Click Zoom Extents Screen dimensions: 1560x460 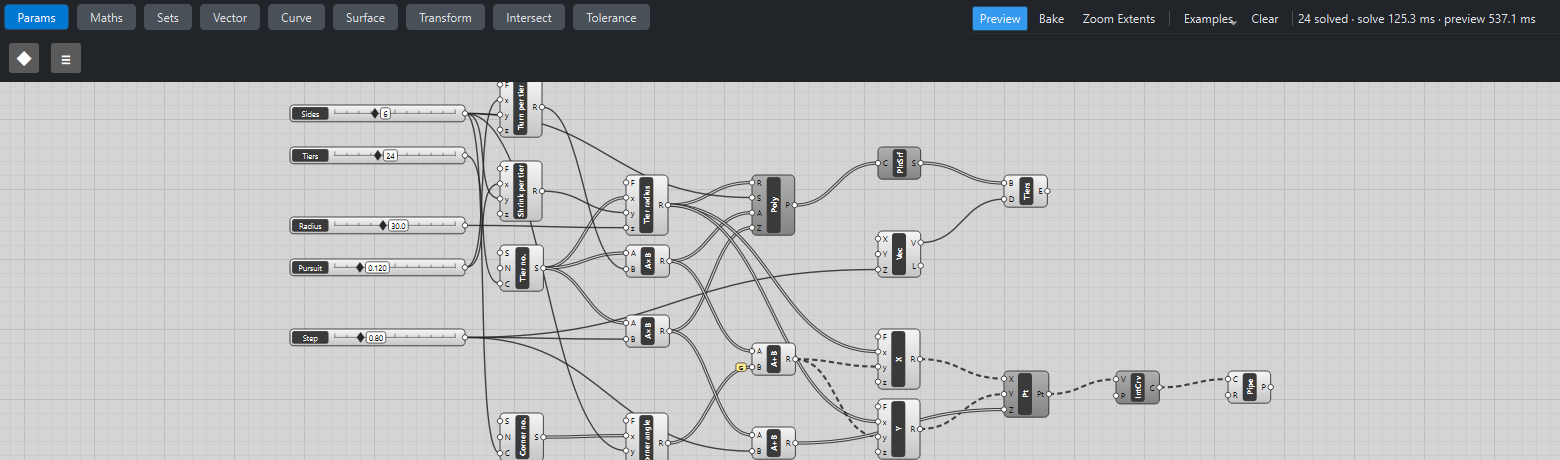[x=1118, y=18]
